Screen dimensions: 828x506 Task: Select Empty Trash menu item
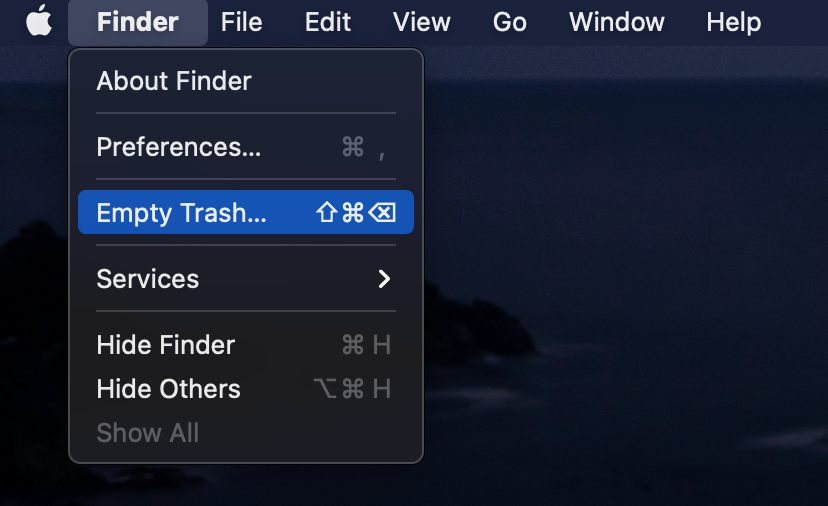(182, 213)
